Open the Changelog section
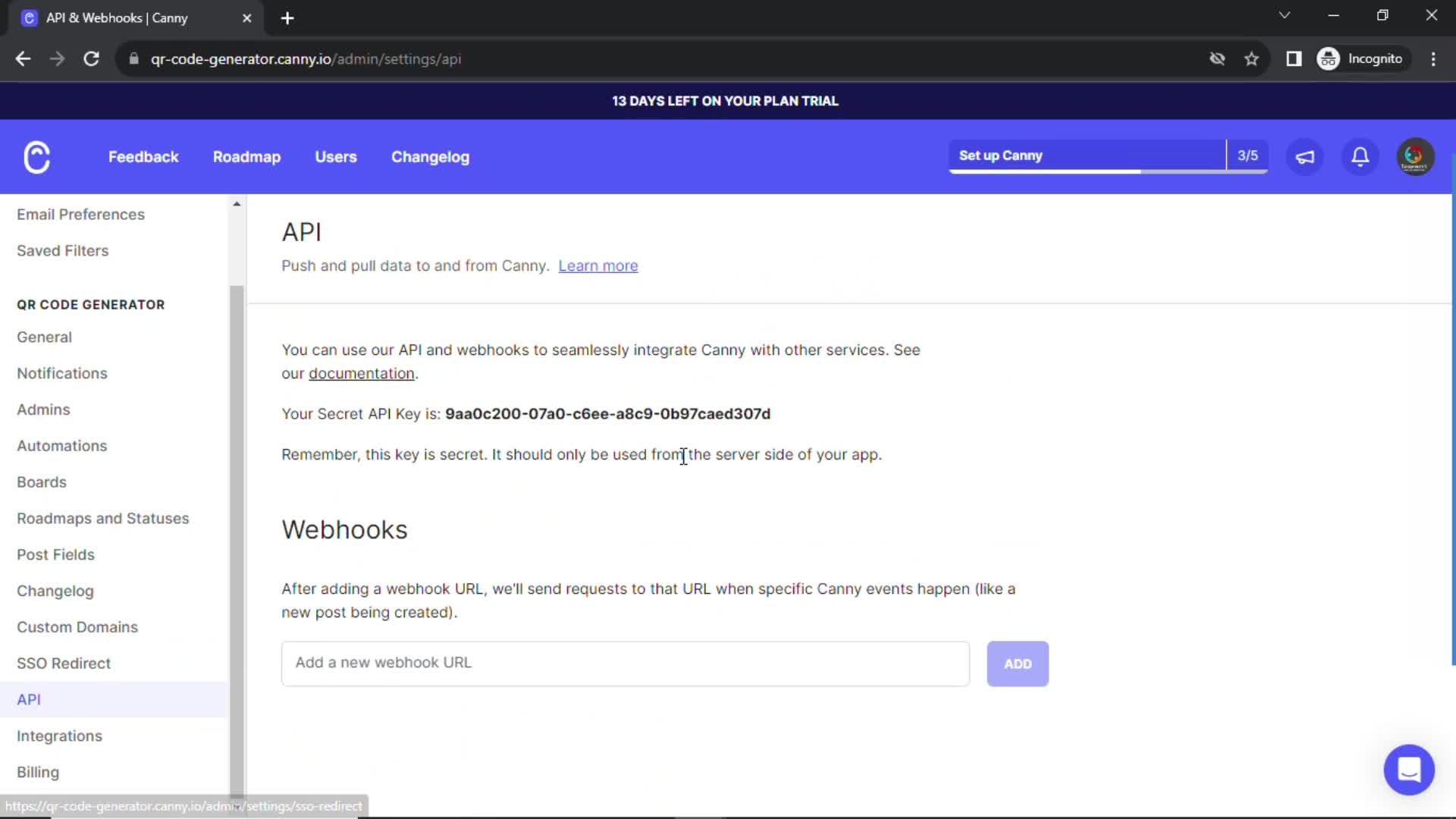Image resolution: width=1456 pixels, height=819 pixels. click(55, 591)
